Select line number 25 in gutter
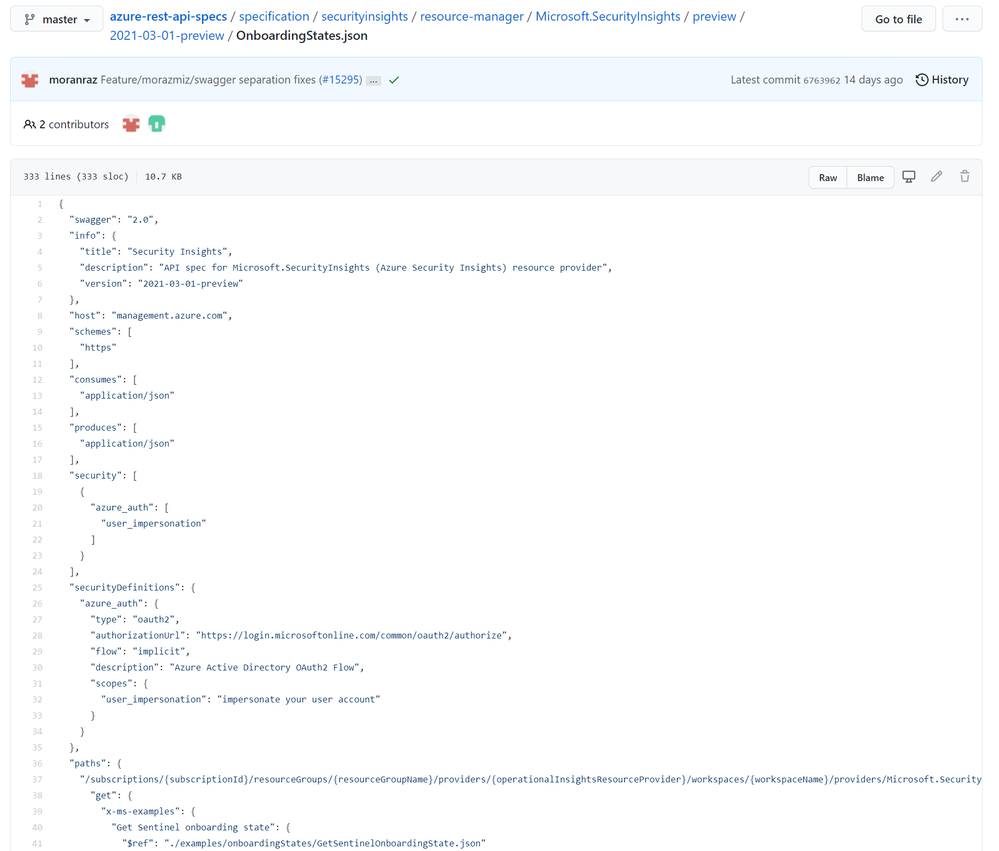Screen dimensions: 999x851 [38, 588]
